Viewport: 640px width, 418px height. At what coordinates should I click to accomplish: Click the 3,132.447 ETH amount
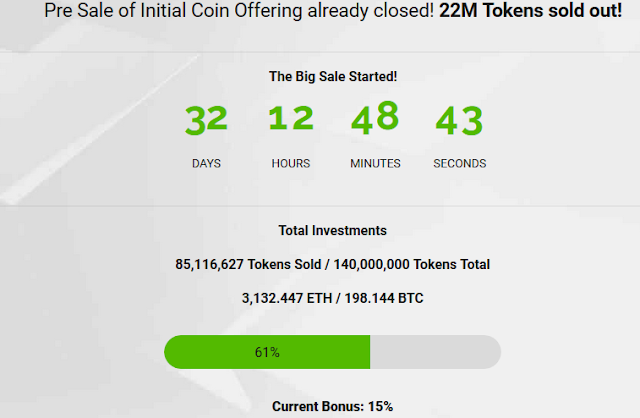[287, 298]
